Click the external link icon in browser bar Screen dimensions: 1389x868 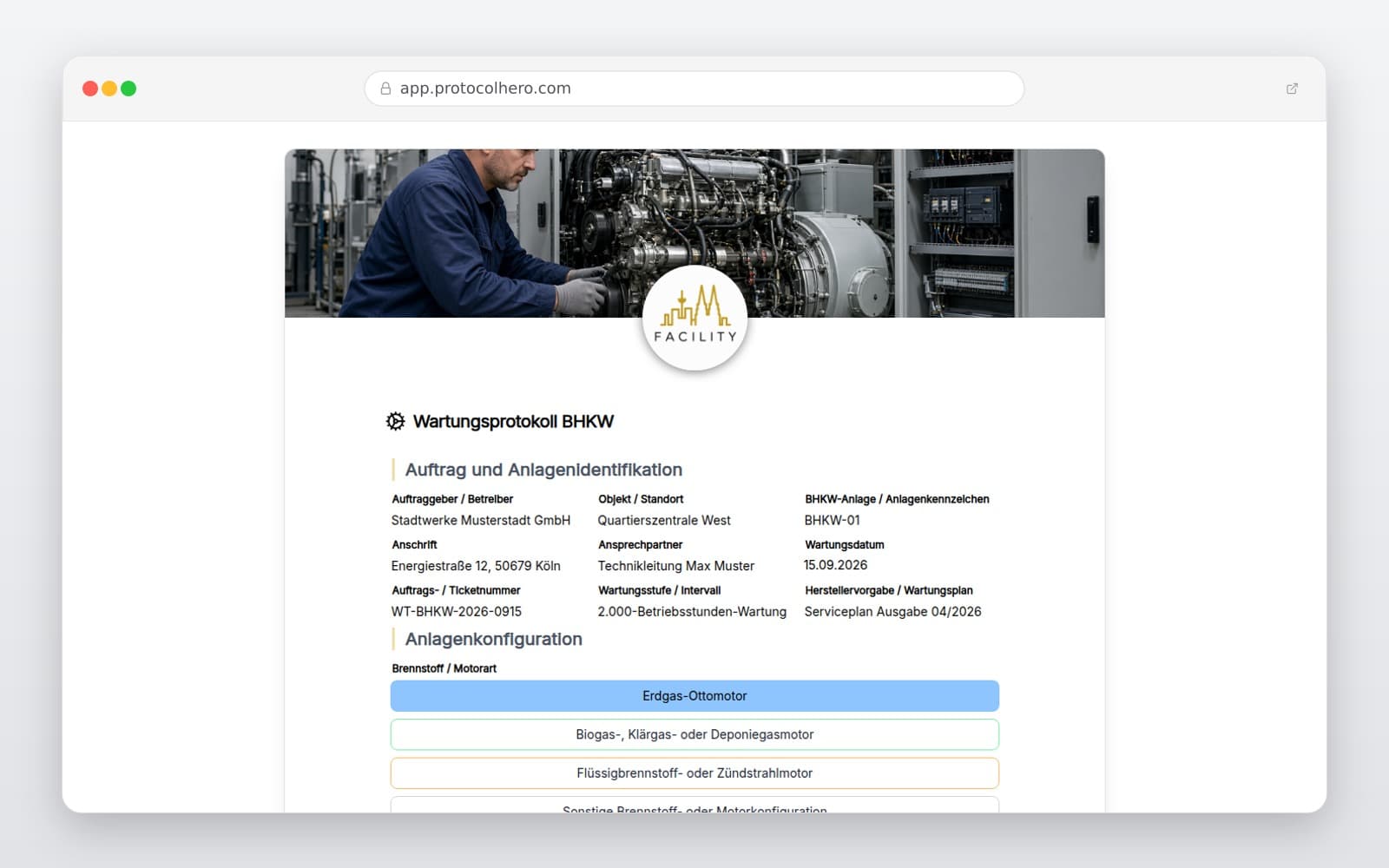(x=1292, y=89)
